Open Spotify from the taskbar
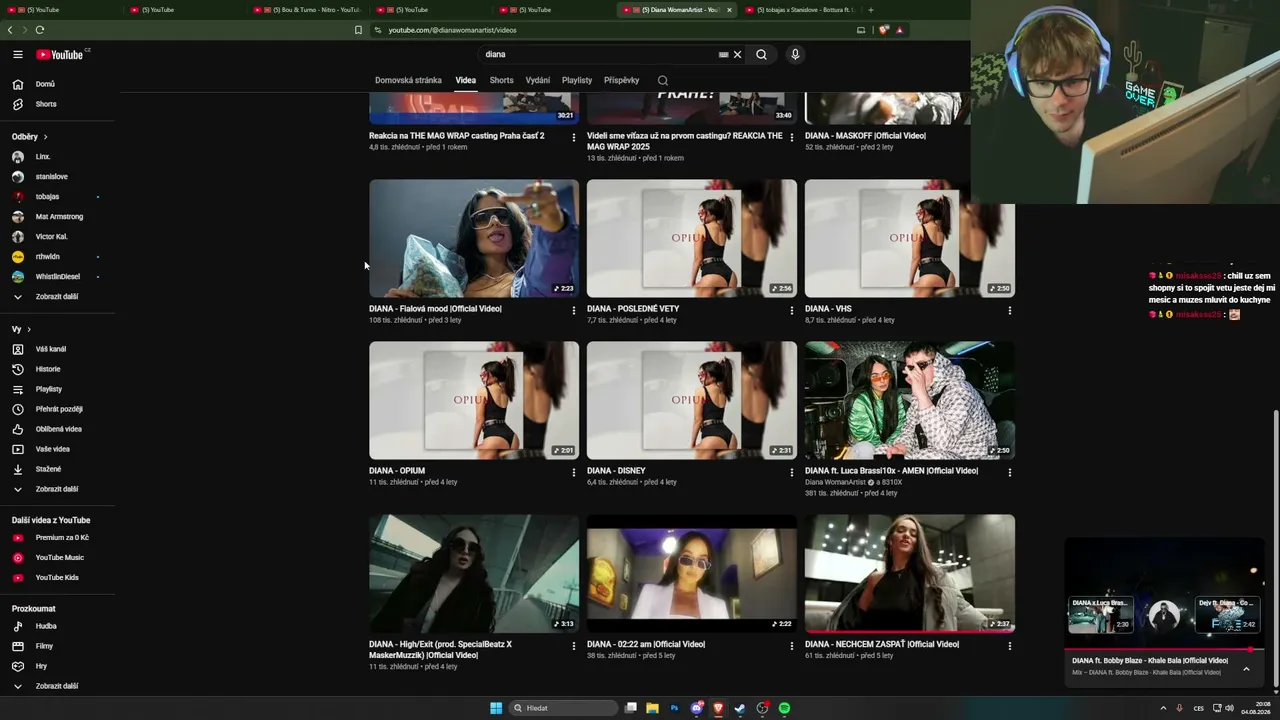The width and height of the screenshot is (1280, 720). pos(784,708)
